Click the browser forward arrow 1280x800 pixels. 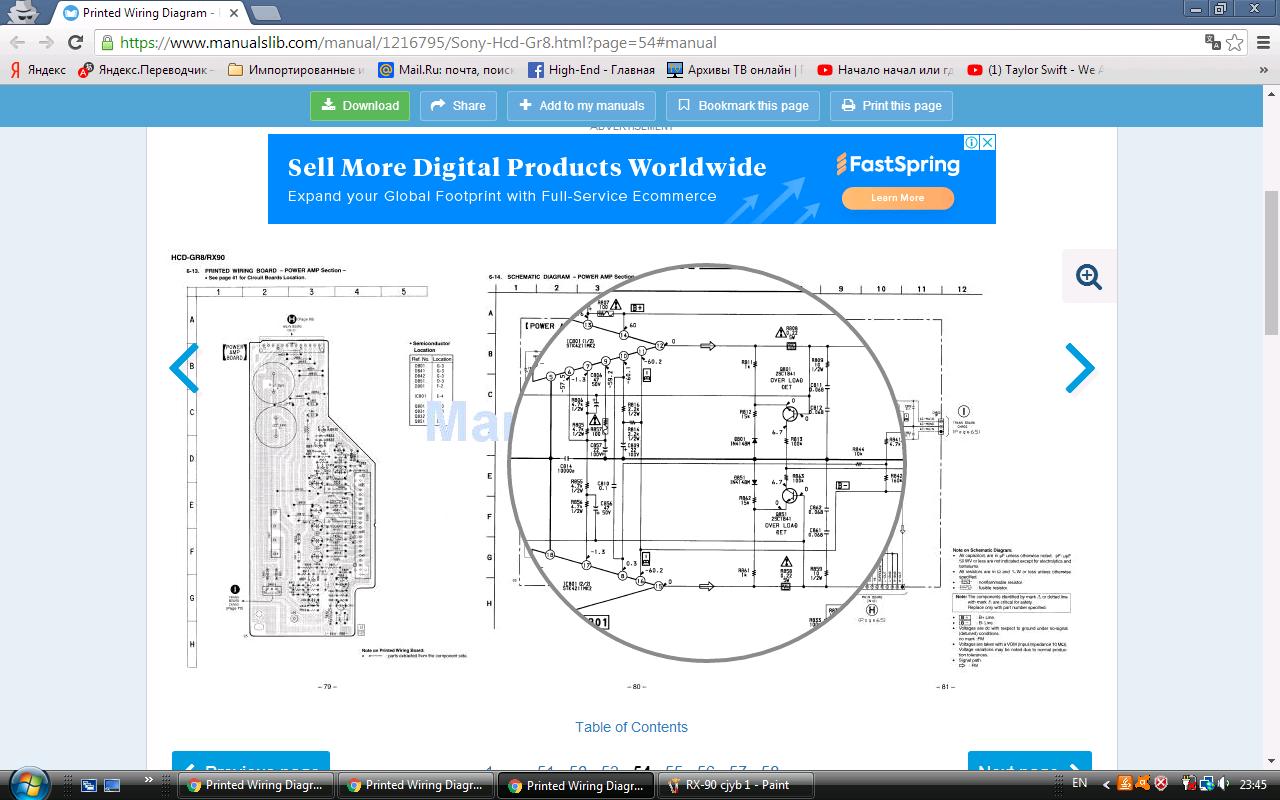coord(46,42)
